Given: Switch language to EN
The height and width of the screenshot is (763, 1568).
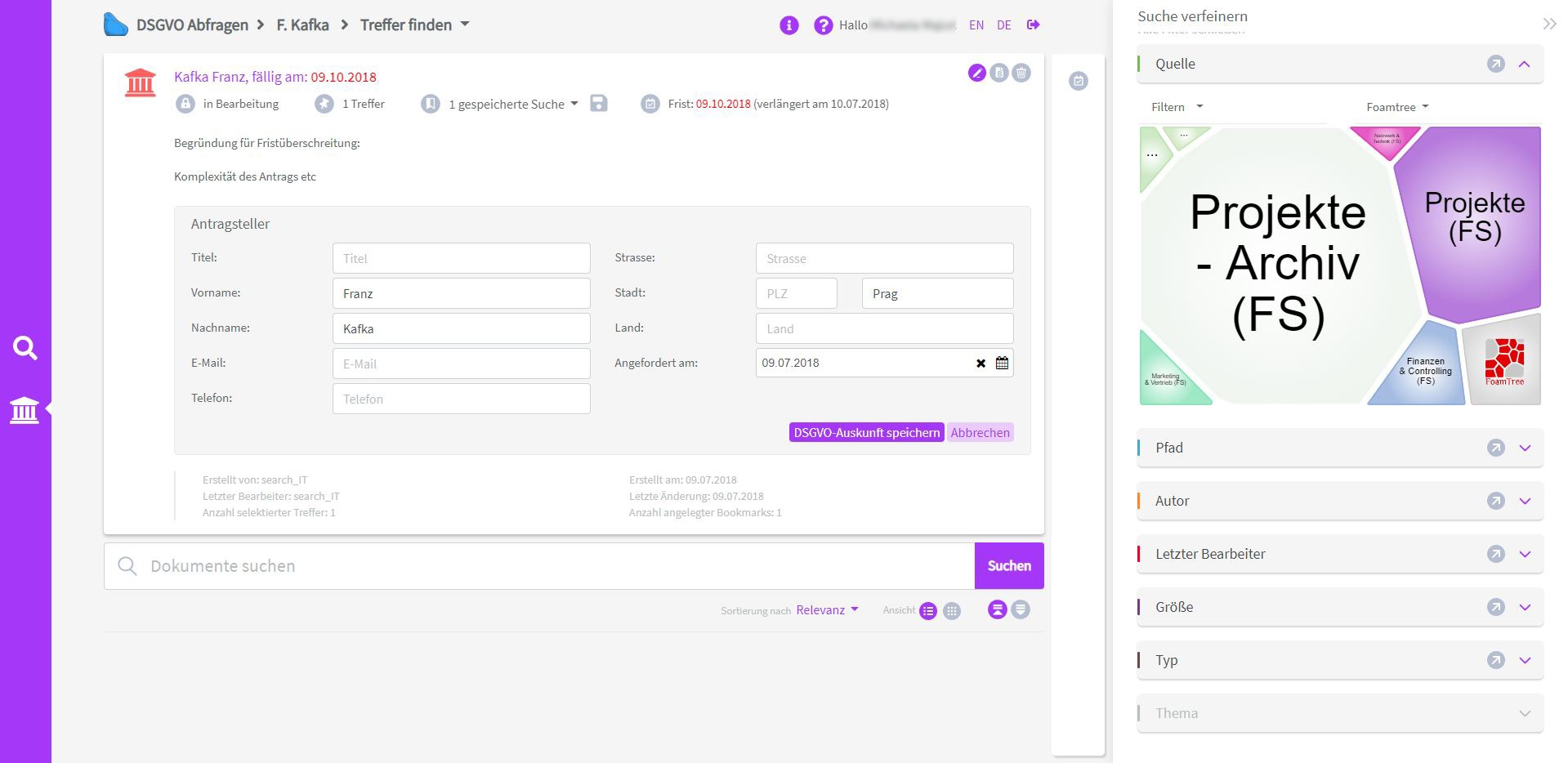Looking at the screenshot, I should [976, 25].
